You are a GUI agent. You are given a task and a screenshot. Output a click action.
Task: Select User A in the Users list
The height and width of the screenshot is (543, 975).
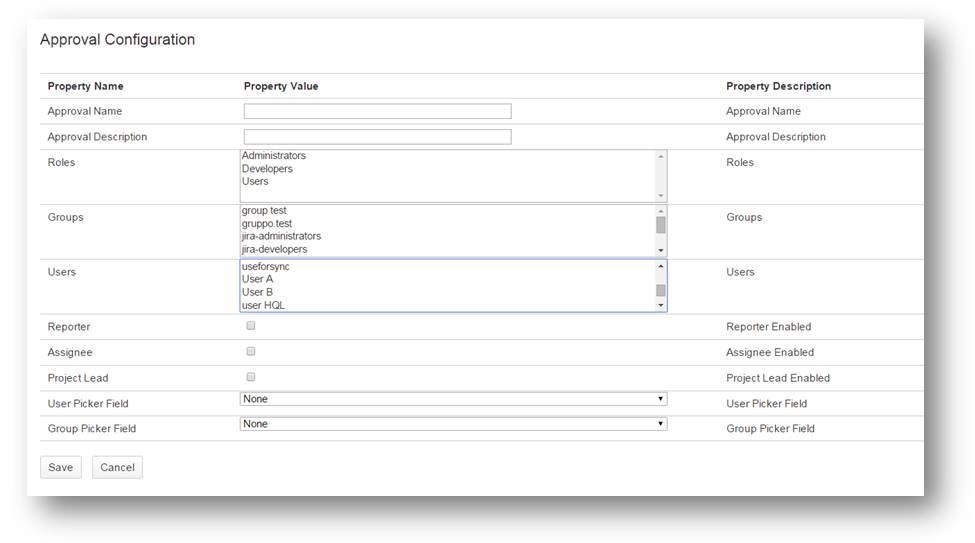coord(257,279)
